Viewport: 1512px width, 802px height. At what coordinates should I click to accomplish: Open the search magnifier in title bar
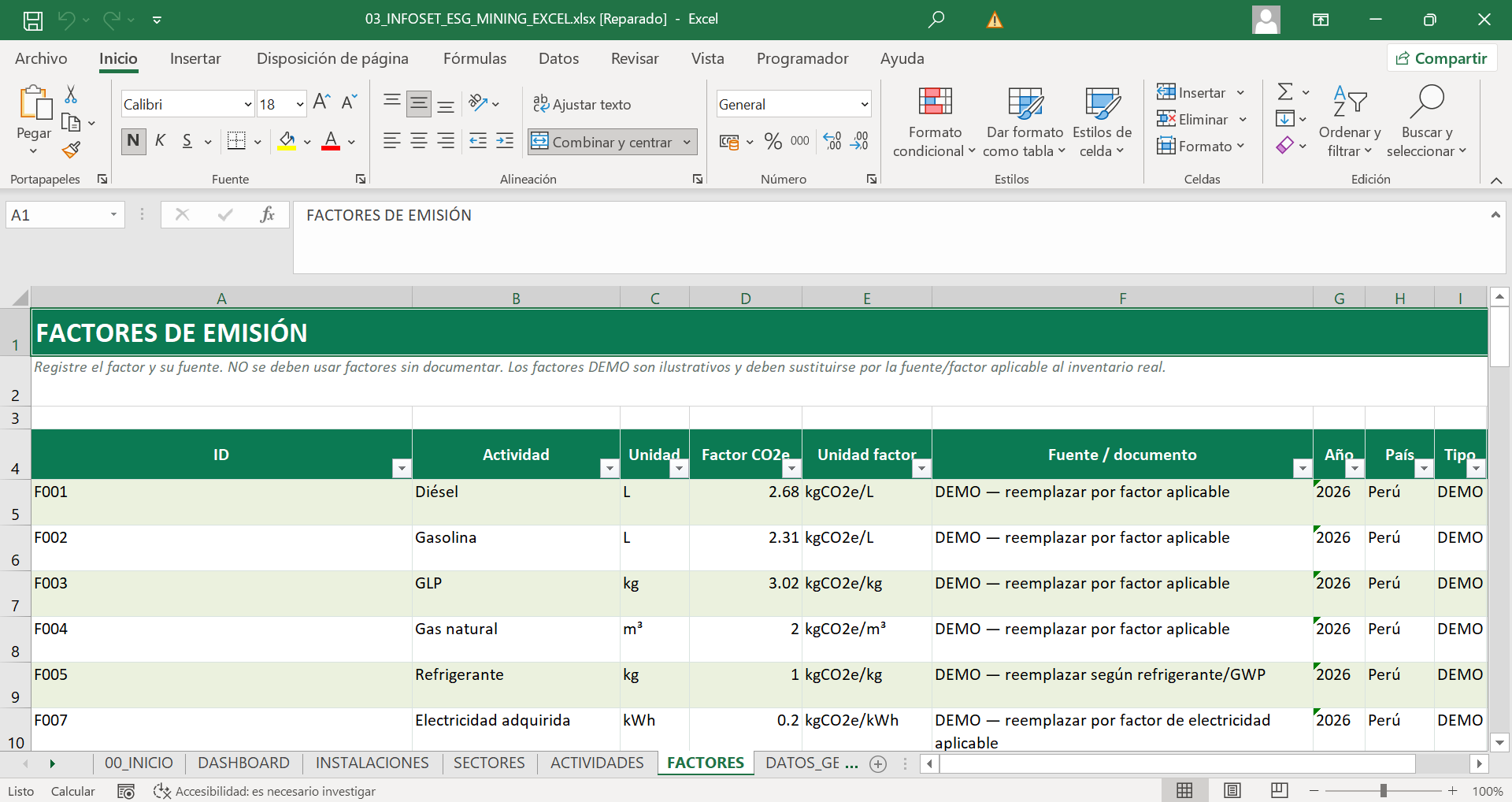pos(936,20)
